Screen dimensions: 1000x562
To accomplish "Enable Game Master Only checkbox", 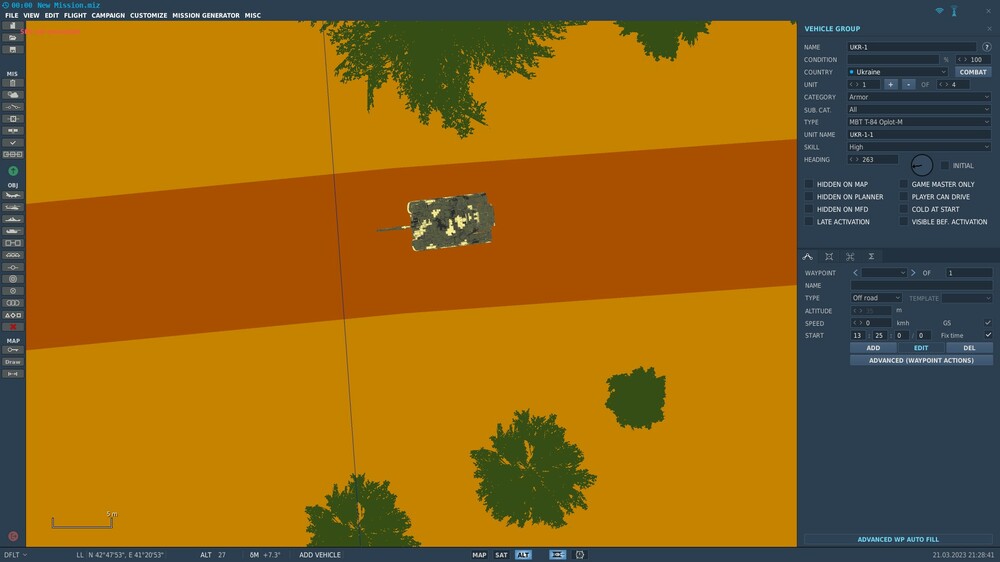I will click(x=903, y=184).
